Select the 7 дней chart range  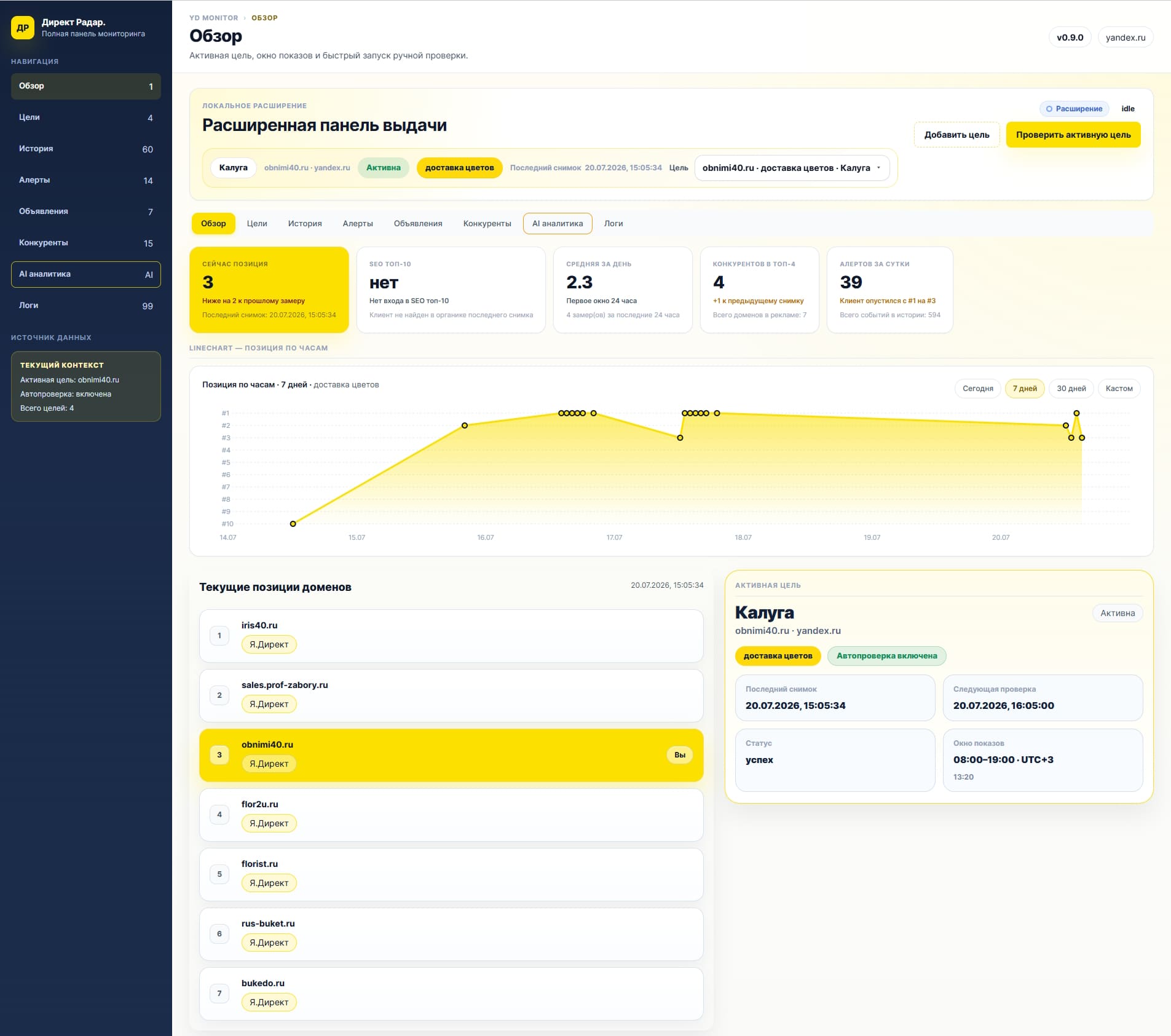(x=1025, y=389)
